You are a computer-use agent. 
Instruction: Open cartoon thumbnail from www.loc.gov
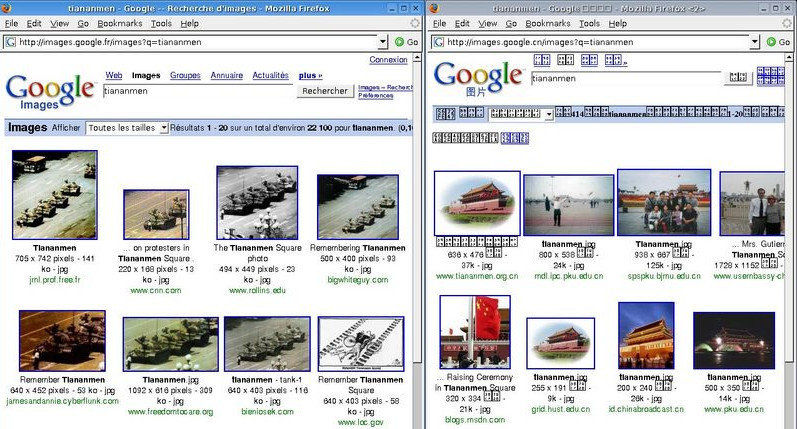tap(361, 344)
